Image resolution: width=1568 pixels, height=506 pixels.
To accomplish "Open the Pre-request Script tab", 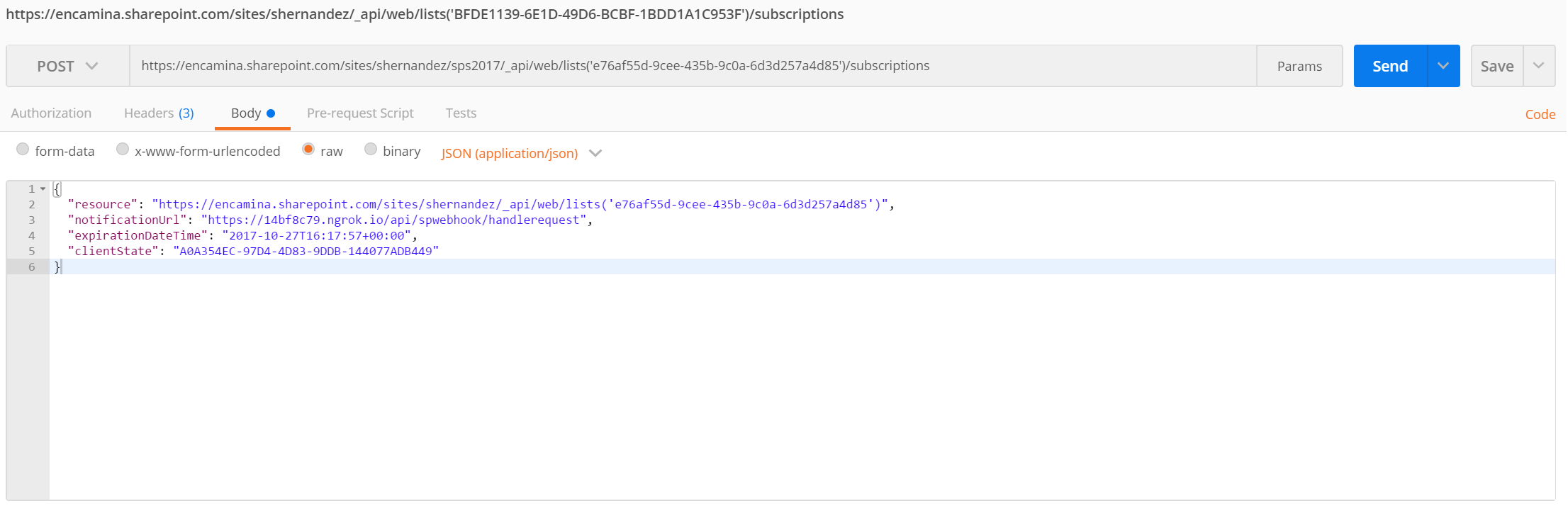I will pos(360,113).
